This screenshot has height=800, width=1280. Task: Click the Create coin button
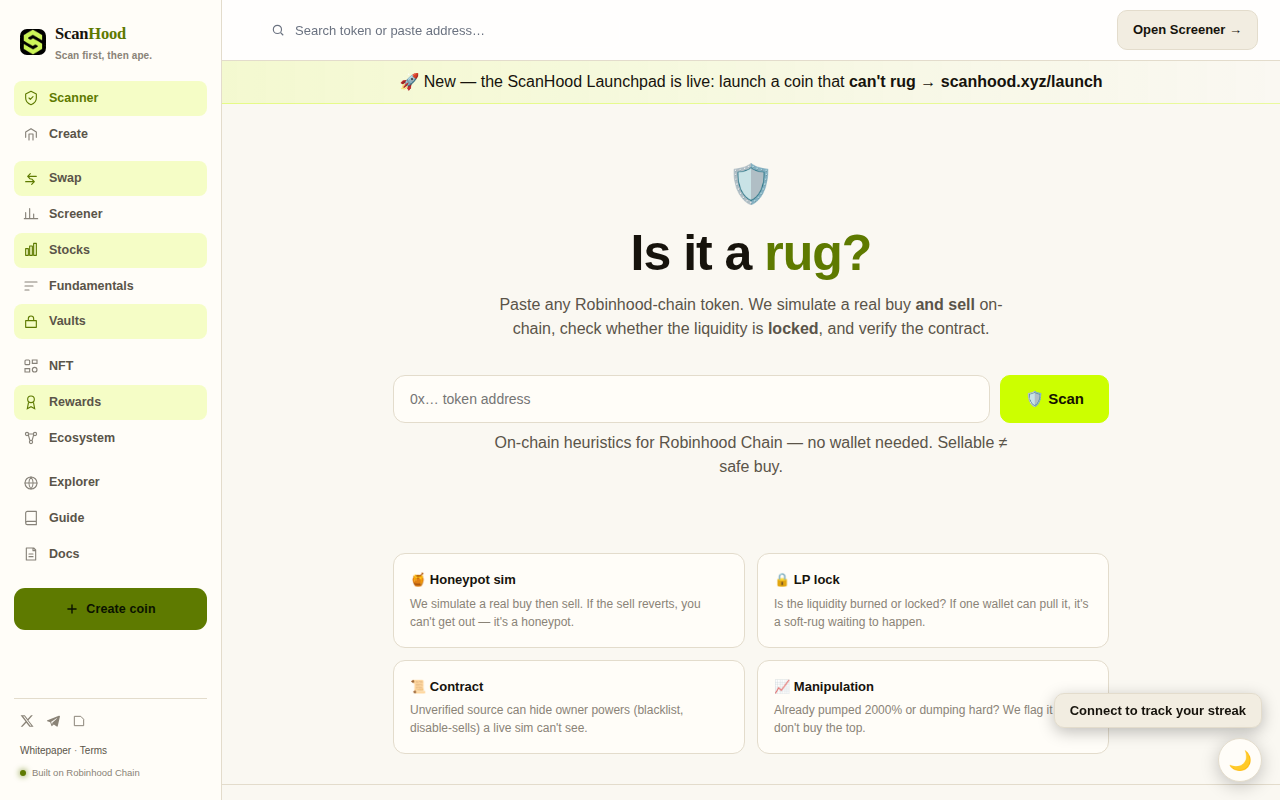point(110,609)
